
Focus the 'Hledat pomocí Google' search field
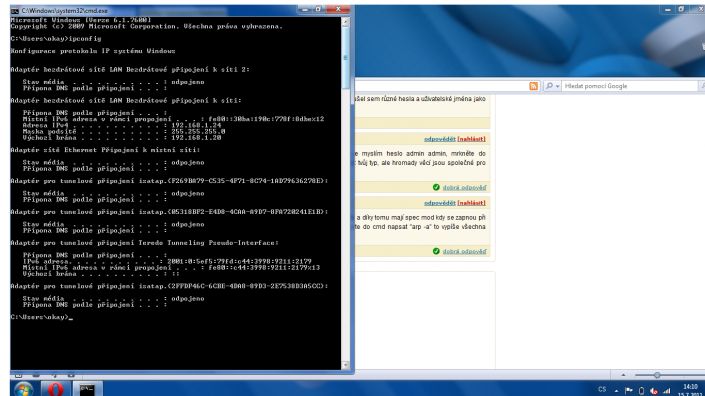[629, 86]
